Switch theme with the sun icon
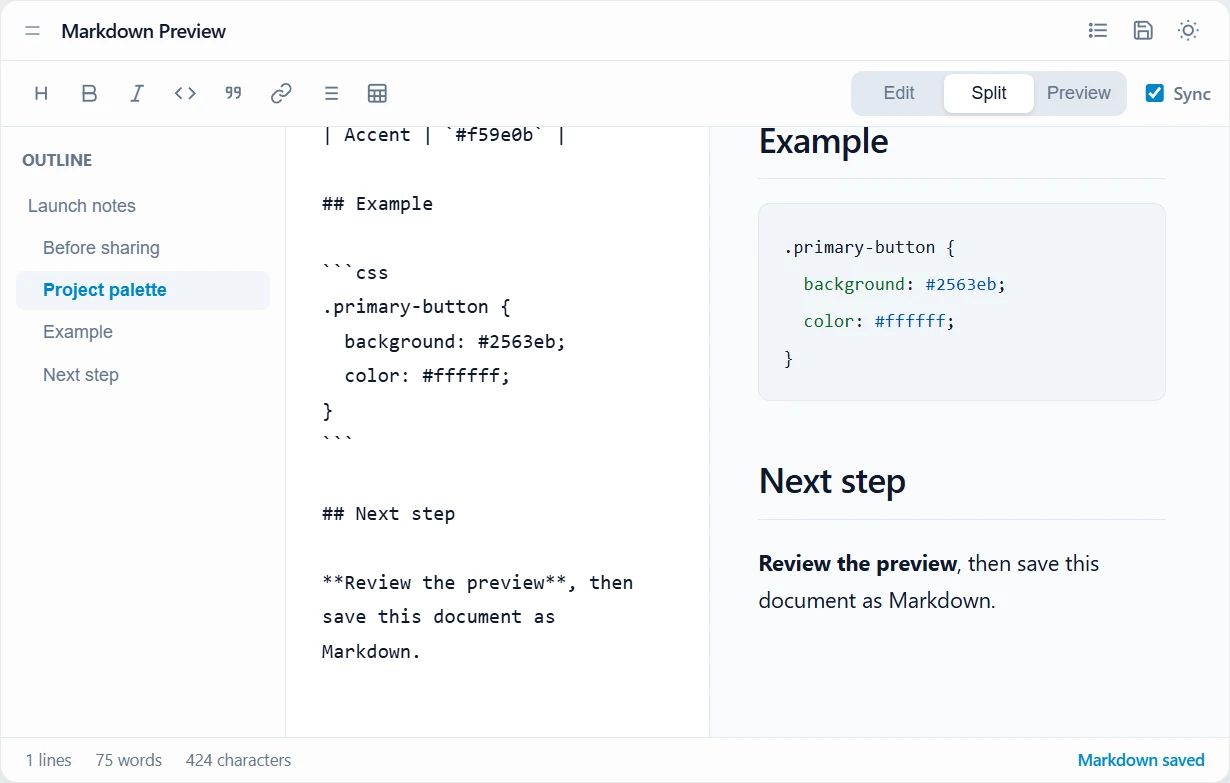The width and height of the screenshot is (1230, 783). [x=1188, y=31]
